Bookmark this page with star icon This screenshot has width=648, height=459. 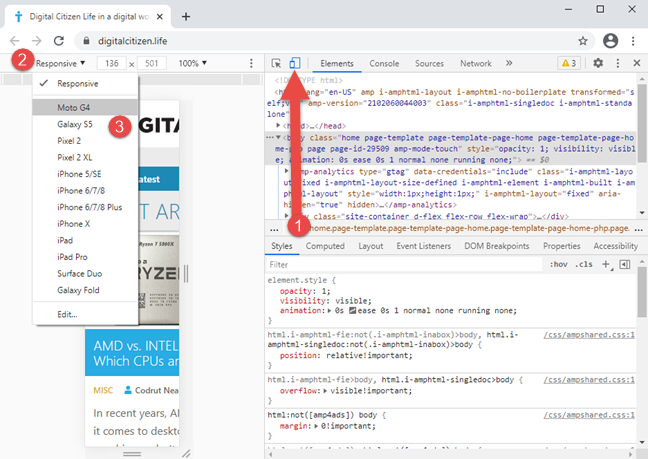tap(583, 41)
